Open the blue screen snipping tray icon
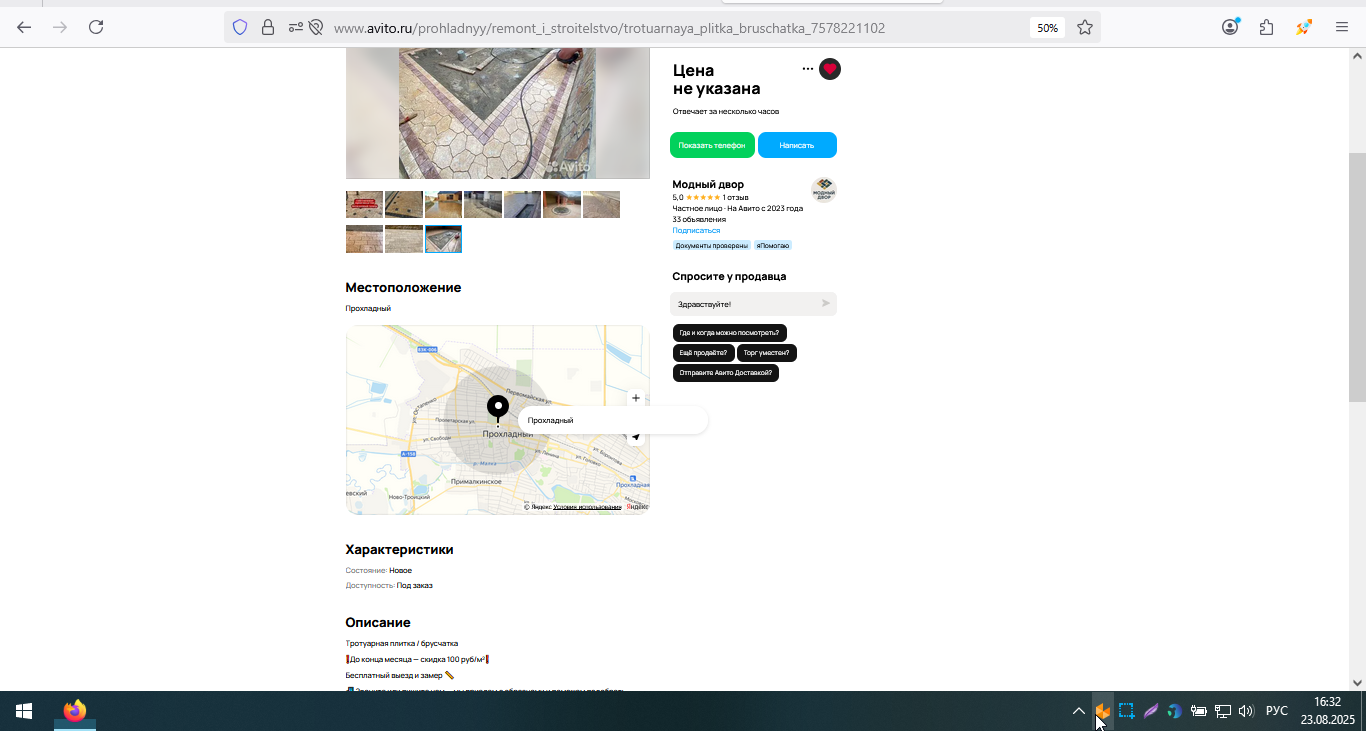Screen dimensions: 1366x731 point(1126,711)
